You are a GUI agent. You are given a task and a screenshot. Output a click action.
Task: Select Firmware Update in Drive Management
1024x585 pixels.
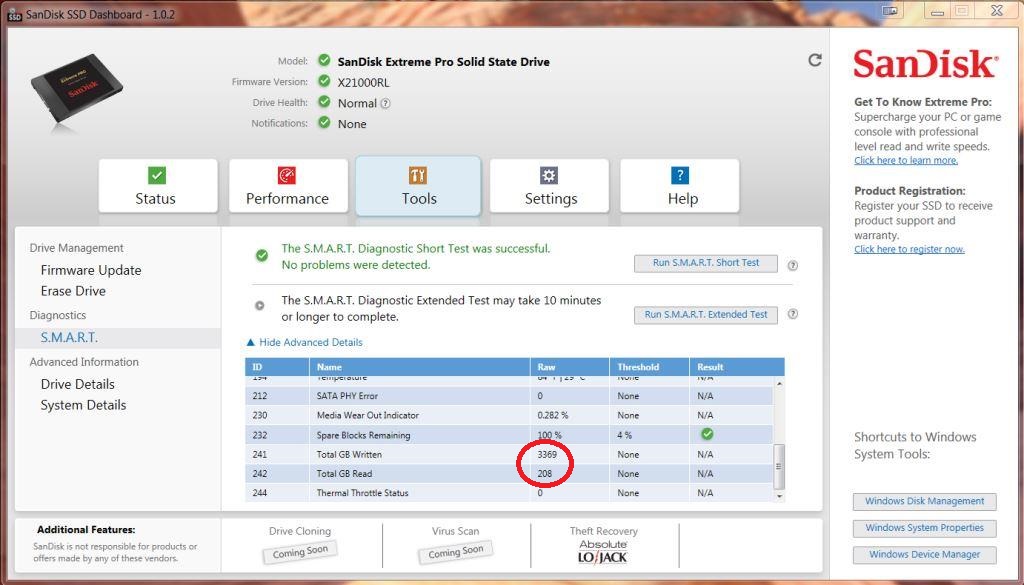click(91, 270)
